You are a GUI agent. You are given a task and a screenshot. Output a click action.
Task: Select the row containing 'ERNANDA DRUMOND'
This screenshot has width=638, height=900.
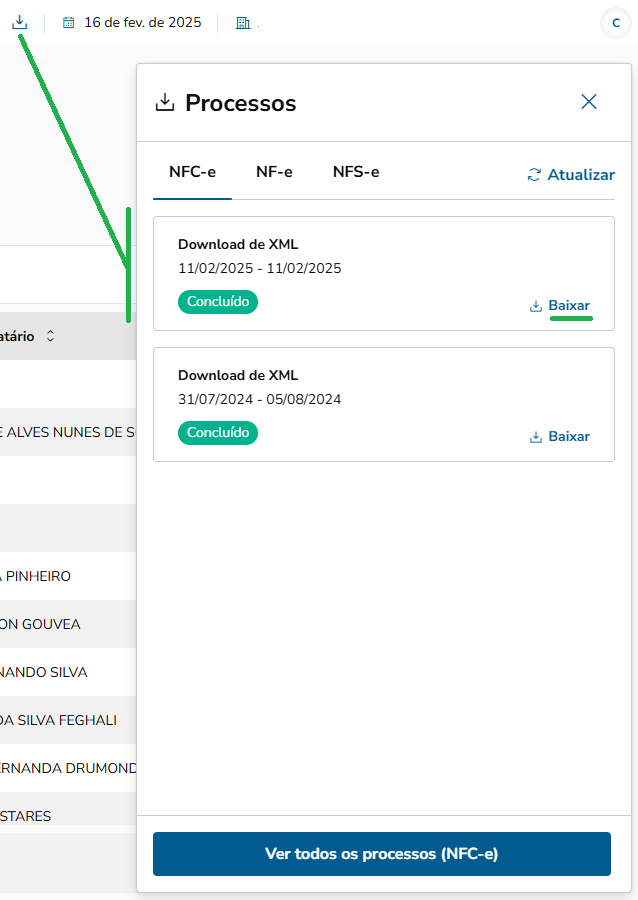tap(68, 768)
